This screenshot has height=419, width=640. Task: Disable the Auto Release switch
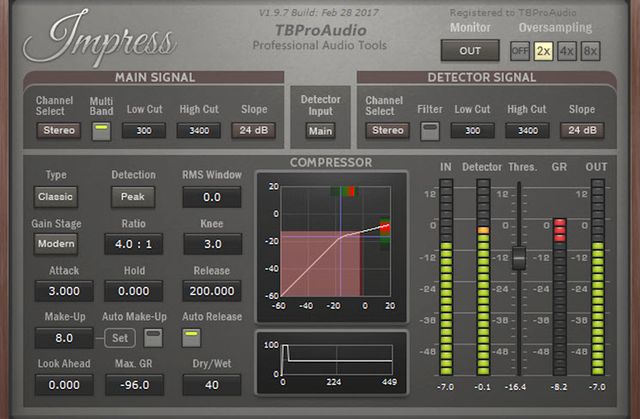pos(191,338)
